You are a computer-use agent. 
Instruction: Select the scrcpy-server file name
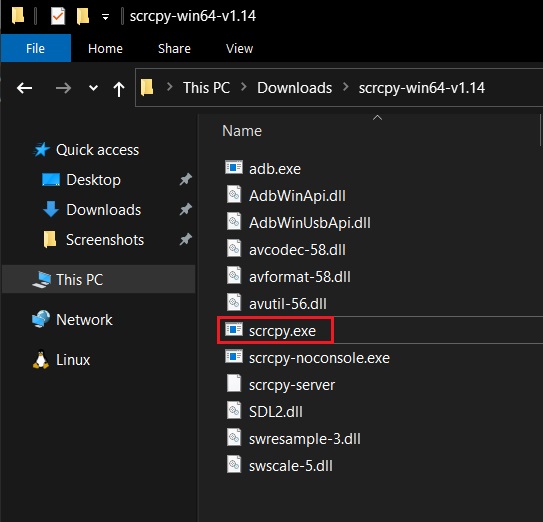pos(292,385)
